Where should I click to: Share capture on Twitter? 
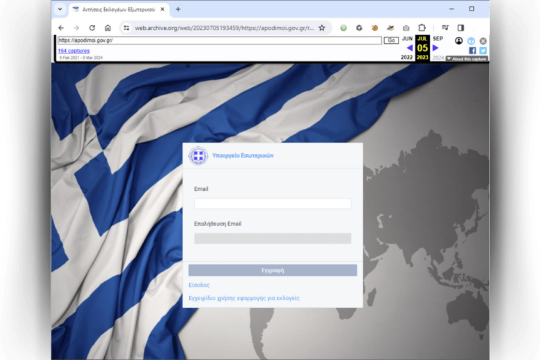(x=483, y=51)
